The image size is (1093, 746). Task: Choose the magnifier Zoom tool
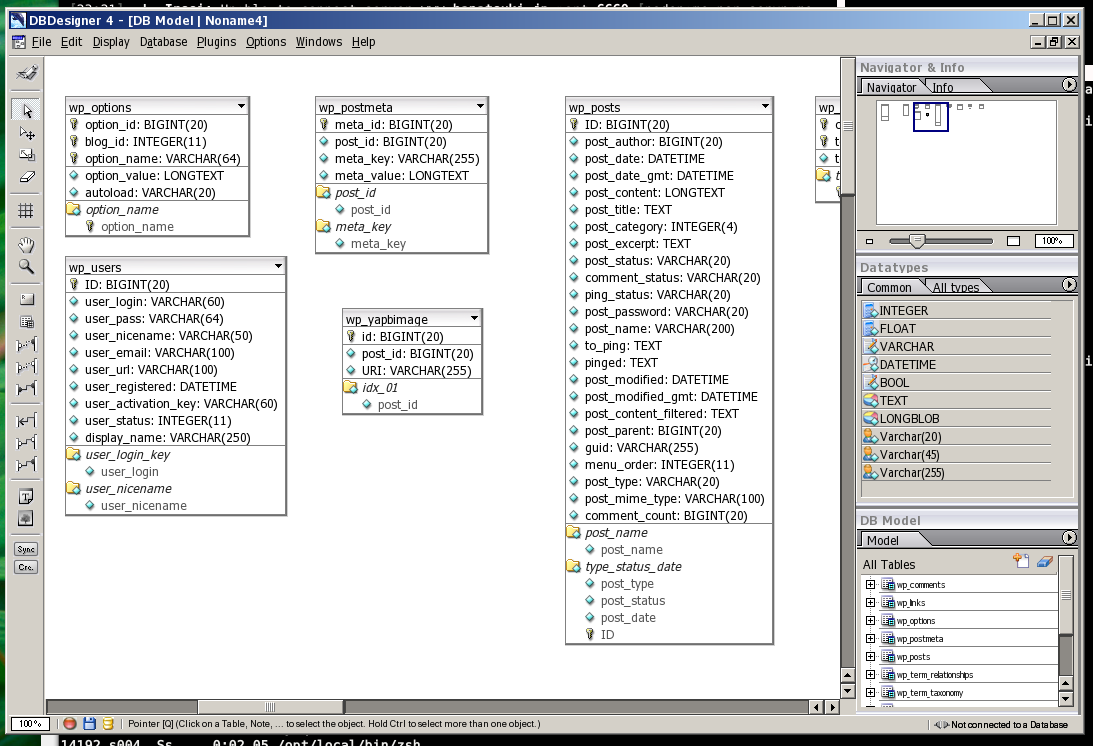click(x=27, y=267)
